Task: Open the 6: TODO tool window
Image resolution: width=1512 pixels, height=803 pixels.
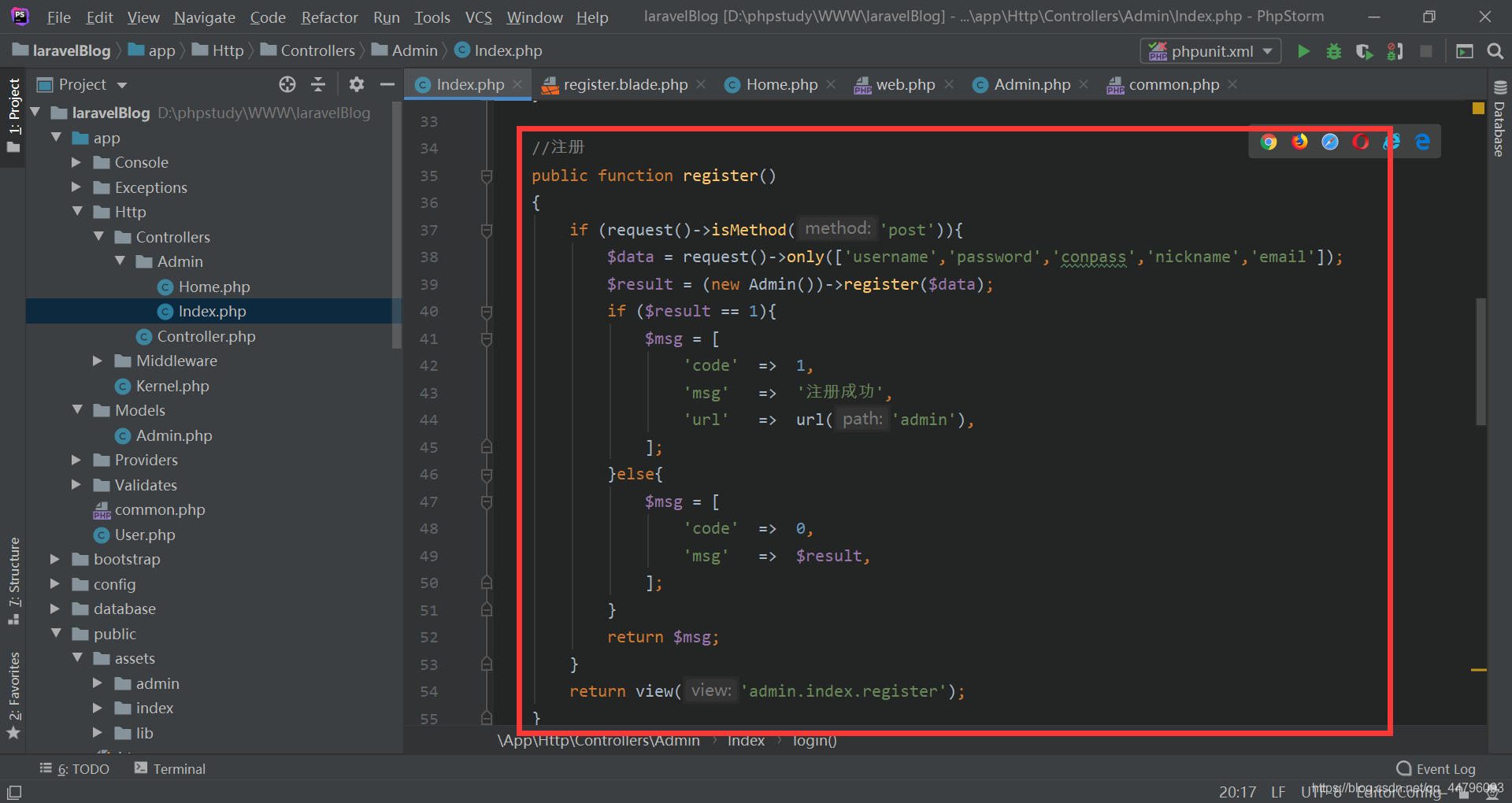Action: (x=75, y=768)
